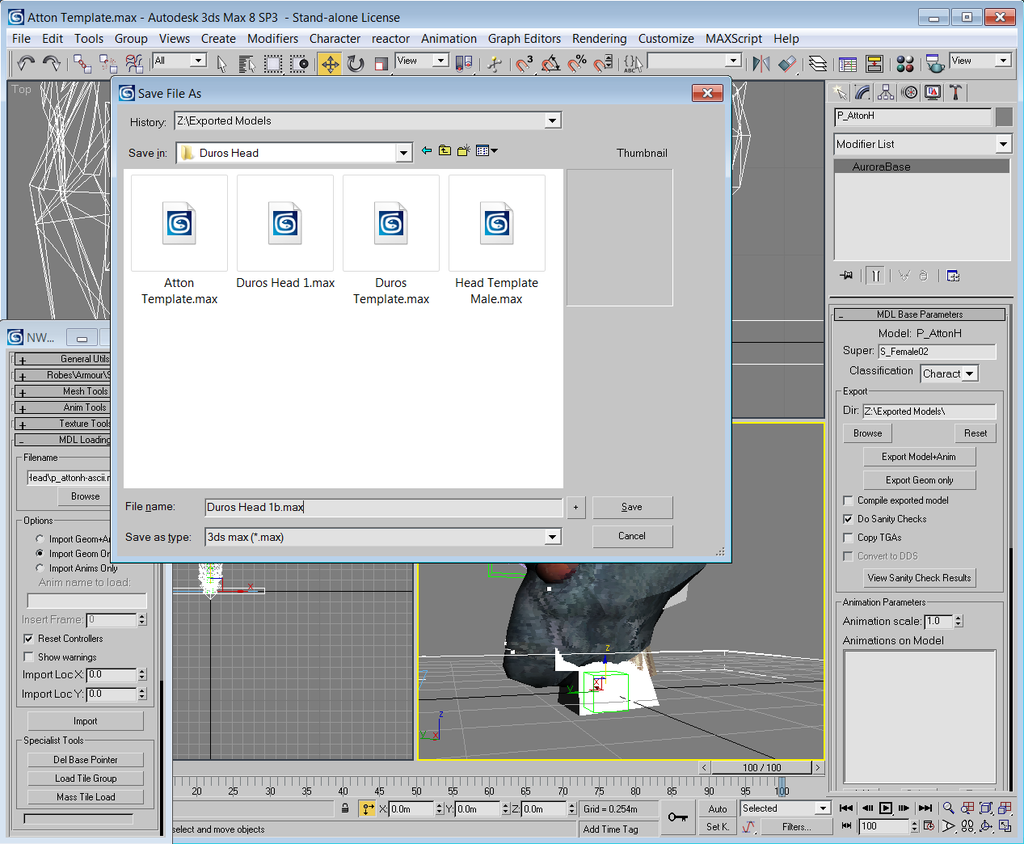The width and height of the screenshot is (1024, 844).
Task: Activate the Select and Move tool
Action: tap(330, 63)
